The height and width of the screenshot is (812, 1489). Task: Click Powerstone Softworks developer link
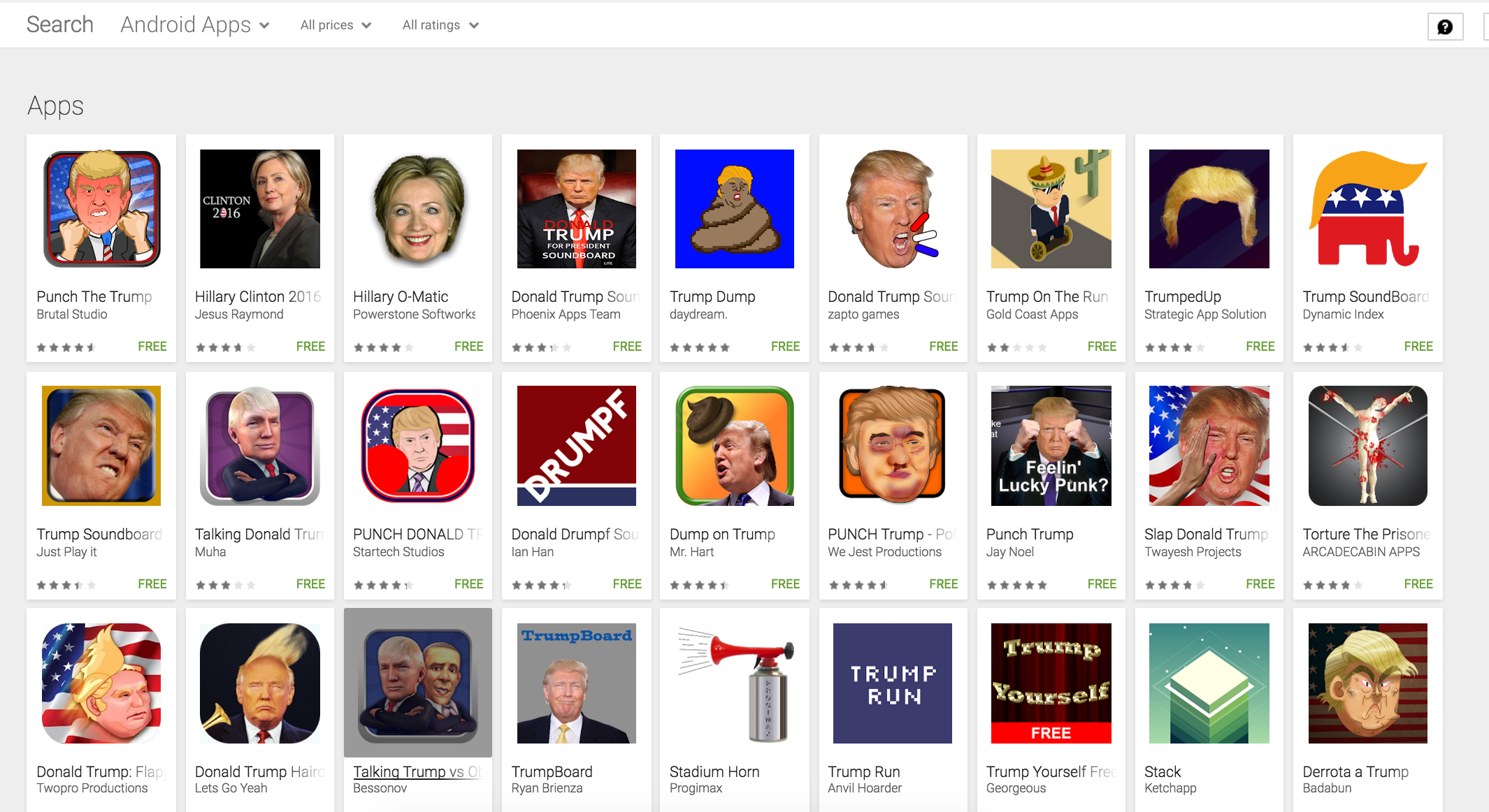click(415, 314)
